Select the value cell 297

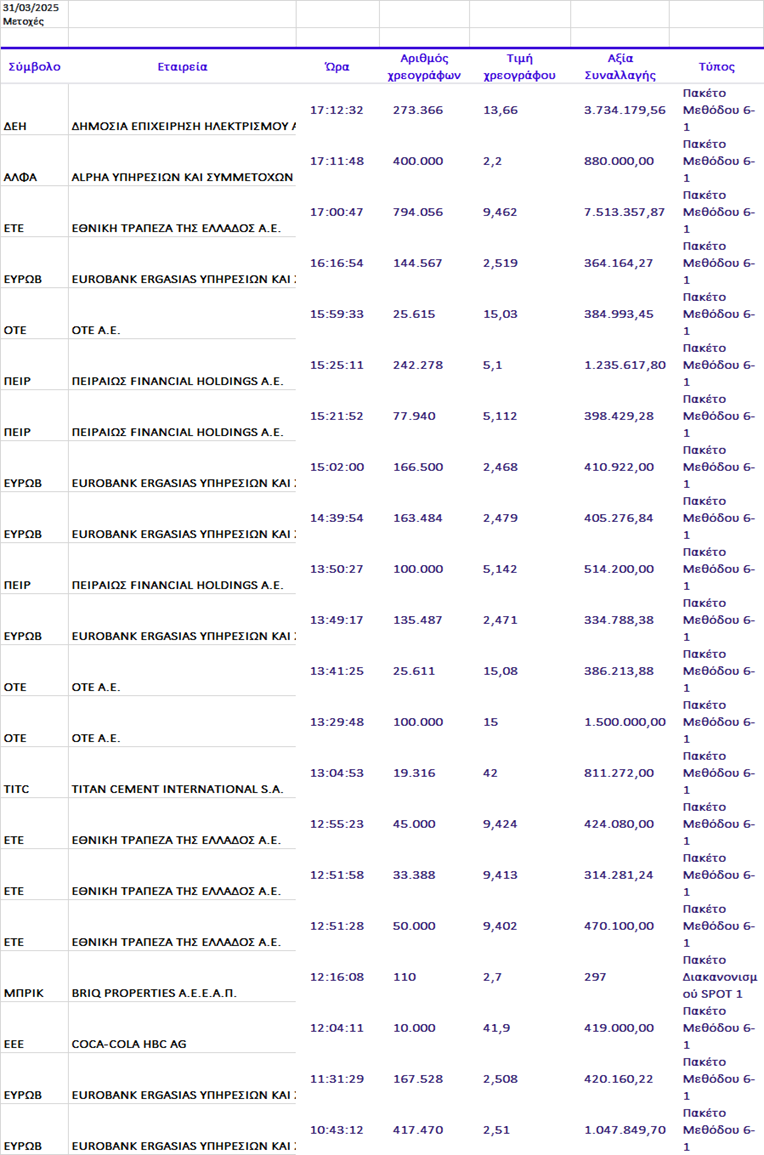point(595,977)
